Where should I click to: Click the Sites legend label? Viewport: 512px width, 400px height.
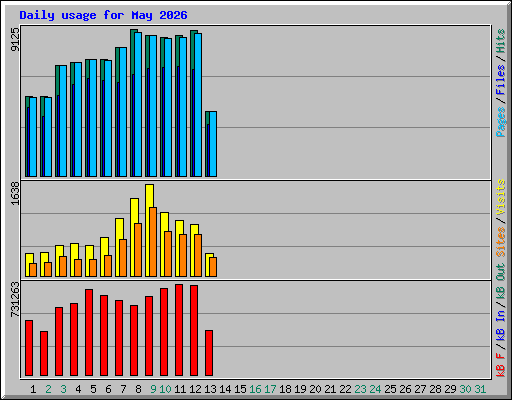(x=501, y=242)
